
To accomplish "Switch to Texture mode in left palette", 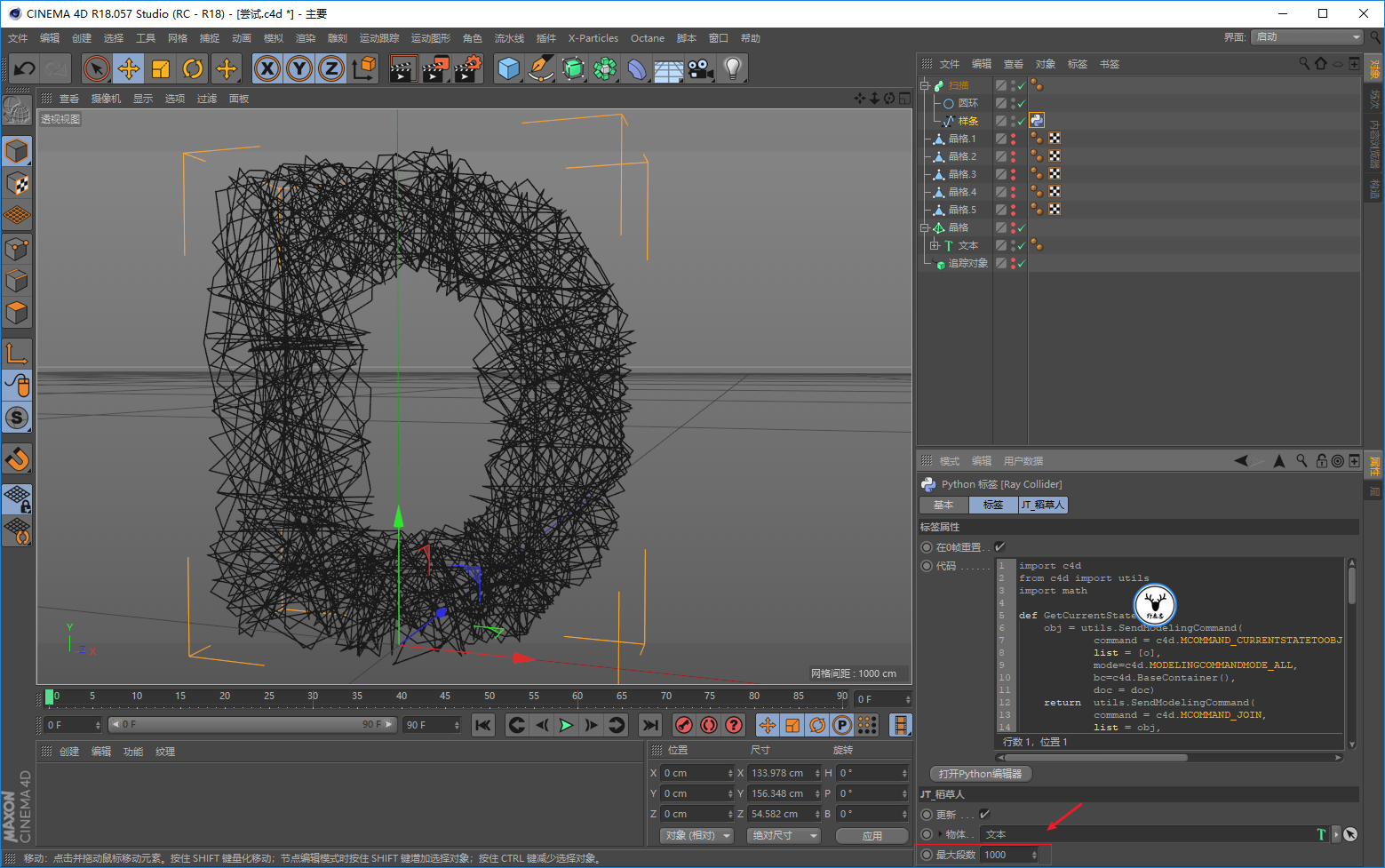I will point(17,184).
